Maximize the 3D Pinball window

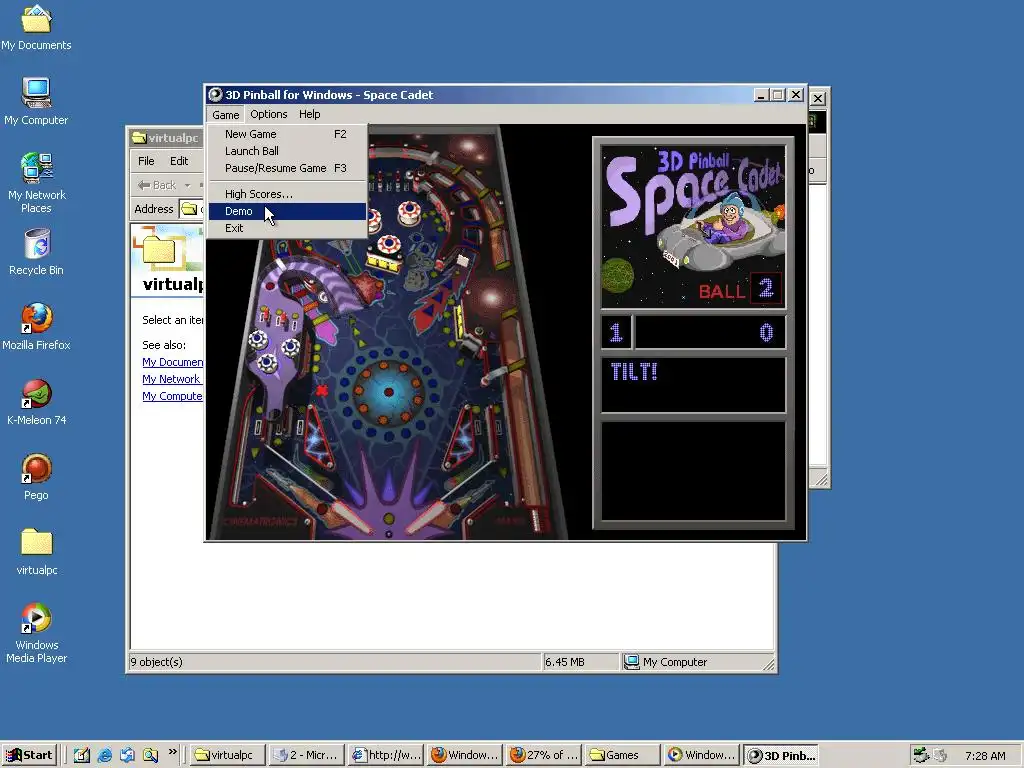777,95
